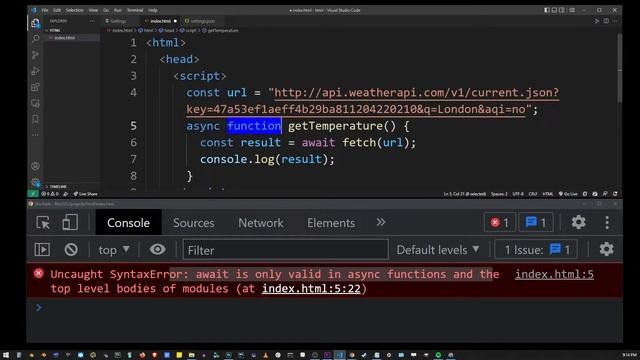Follow the index.html:5:22 link in the error
This screenshot has height=360, width=640.
click(x=311, y=289)
